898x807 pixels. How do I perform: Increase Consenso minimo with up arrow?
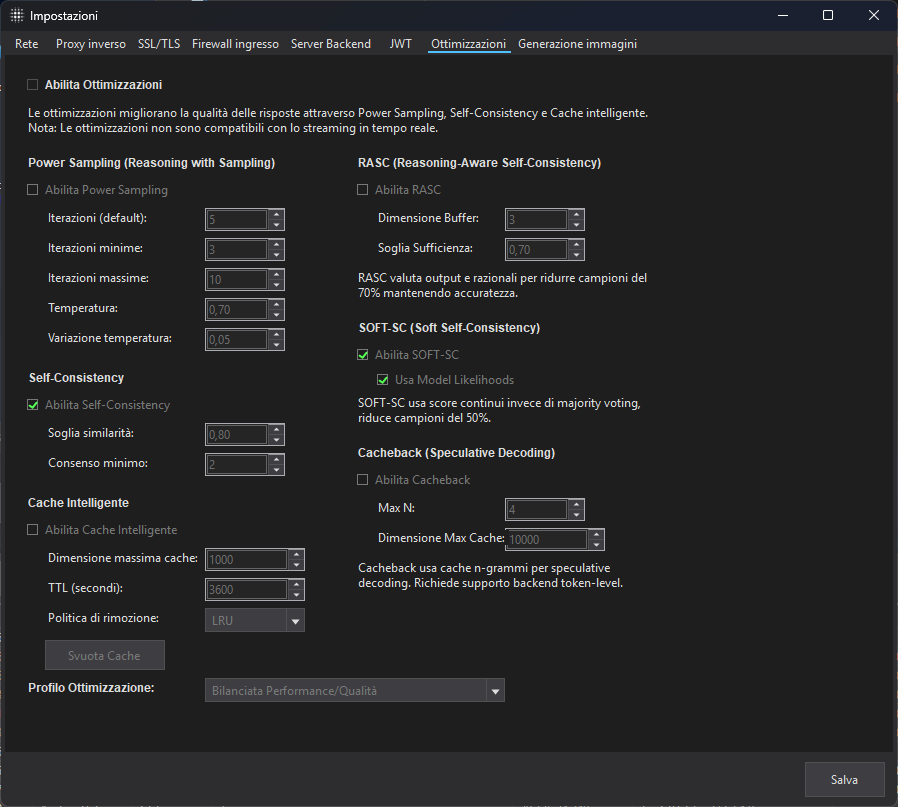277,459
